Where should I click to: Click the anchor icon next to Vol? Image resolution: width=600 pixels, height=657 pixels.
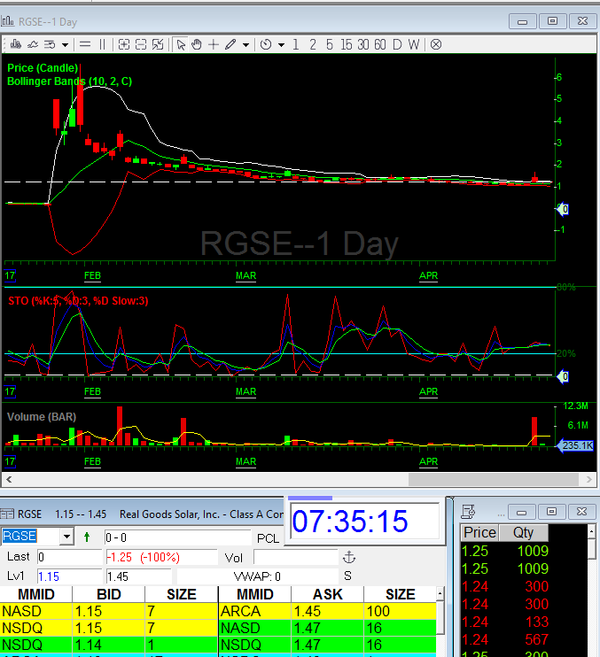[349, 557]
